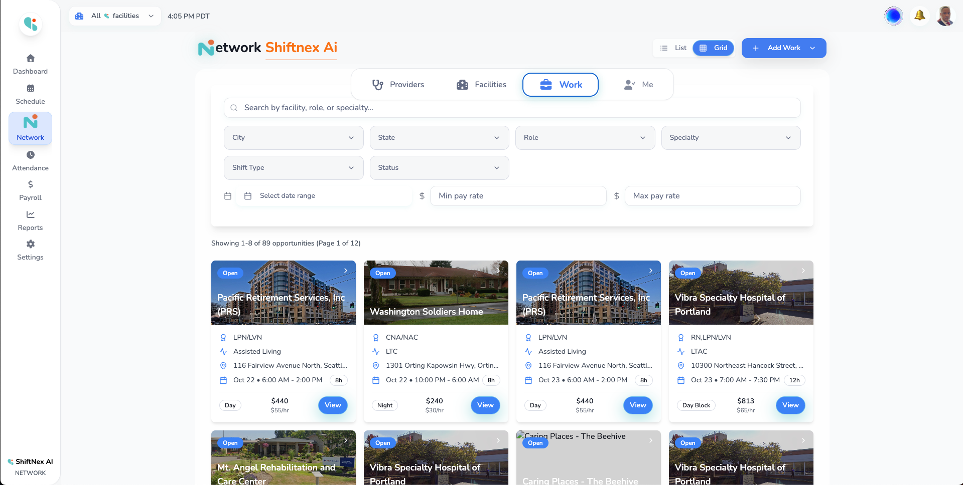Switch to the Providers tab
The image size is (963, 485).
(x=398, y=85)
